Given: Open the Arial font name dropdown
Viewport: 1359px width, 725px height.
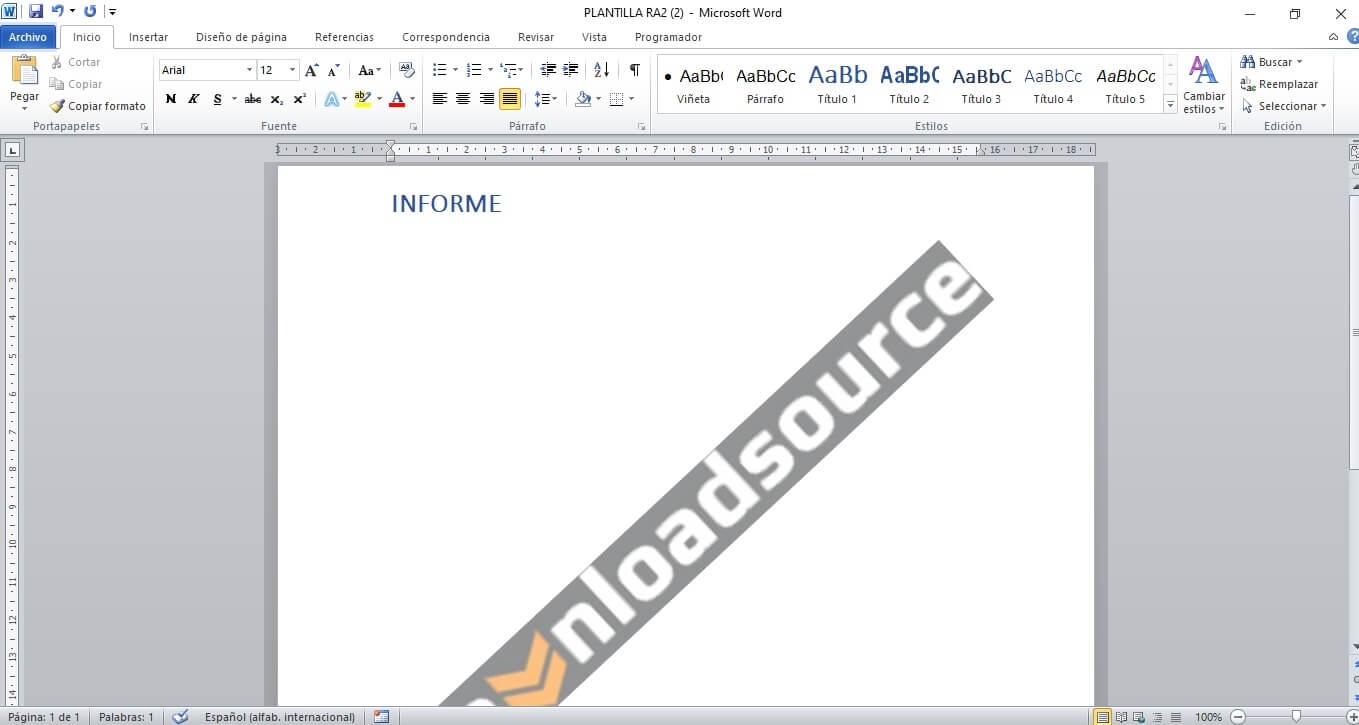Looking at the screenshot, I should tap(249, 70).
